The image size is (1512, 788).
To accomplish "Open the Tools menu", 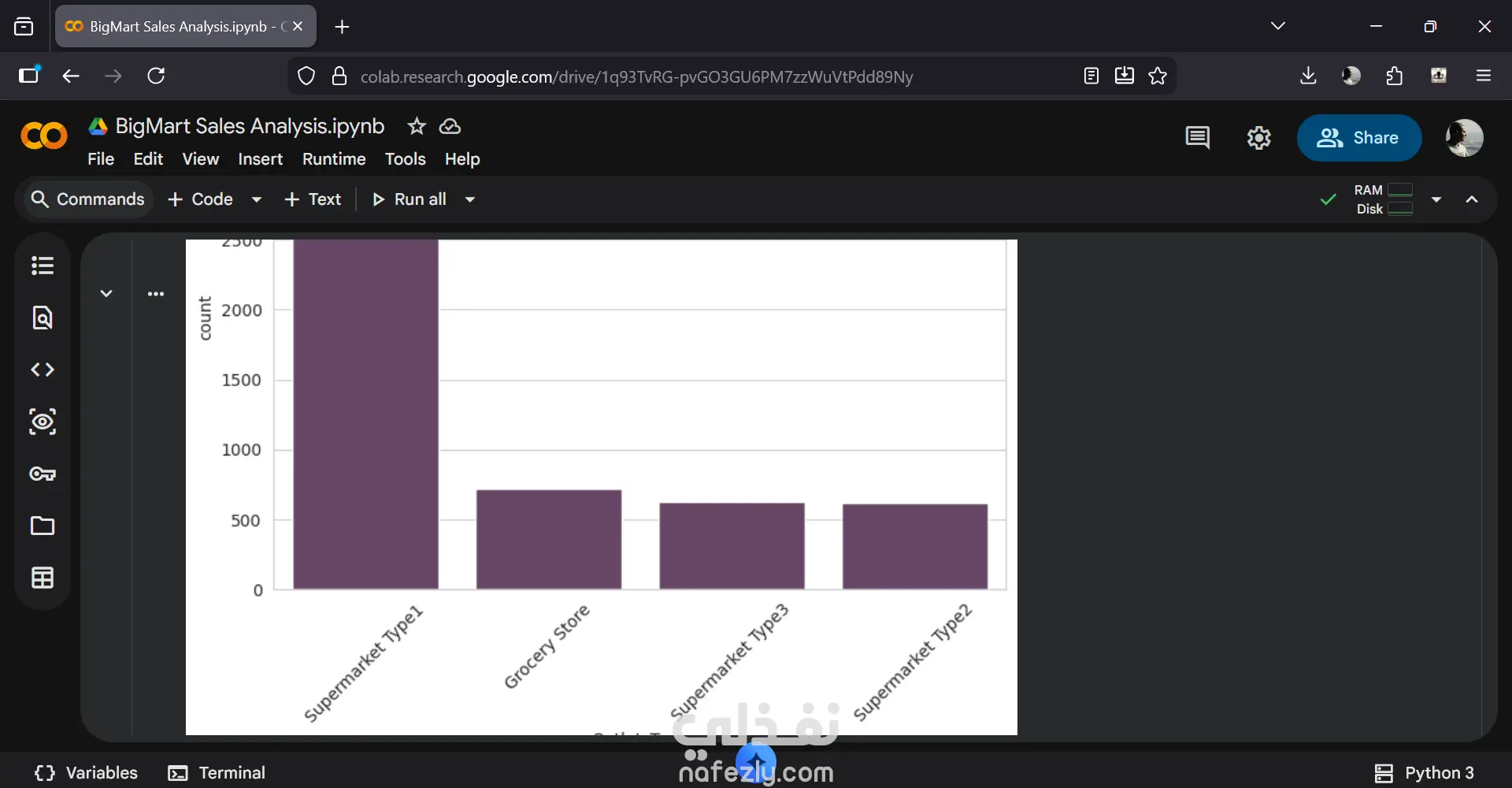I will (406, 159).
